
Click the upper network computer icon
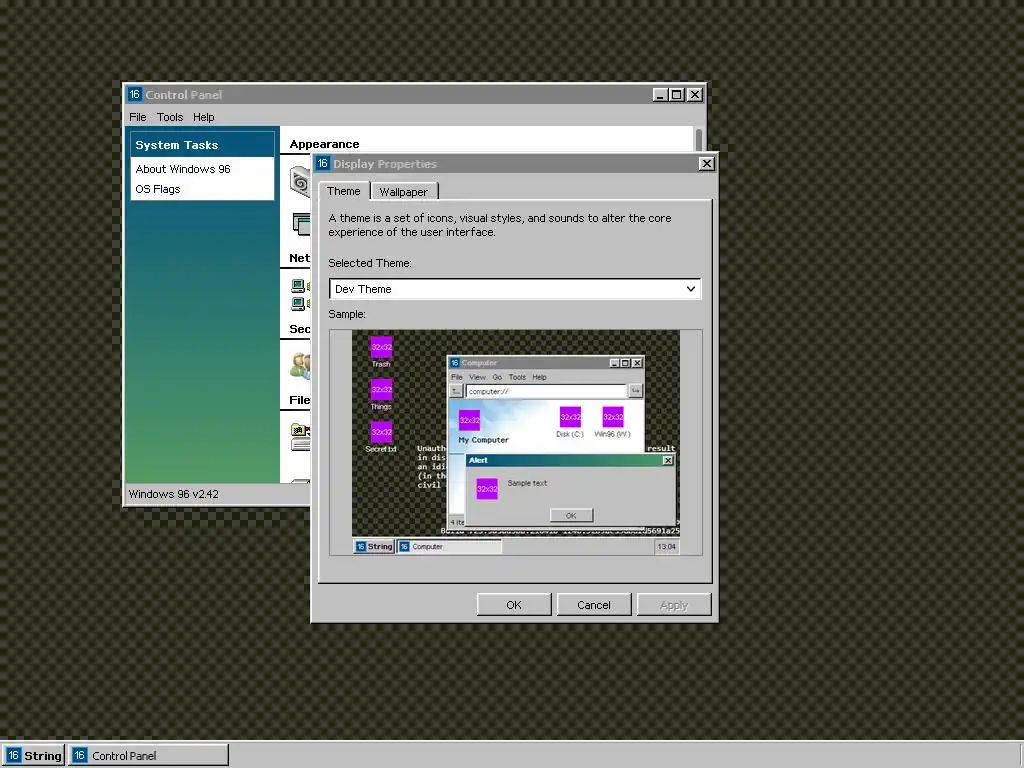(300, 285)
